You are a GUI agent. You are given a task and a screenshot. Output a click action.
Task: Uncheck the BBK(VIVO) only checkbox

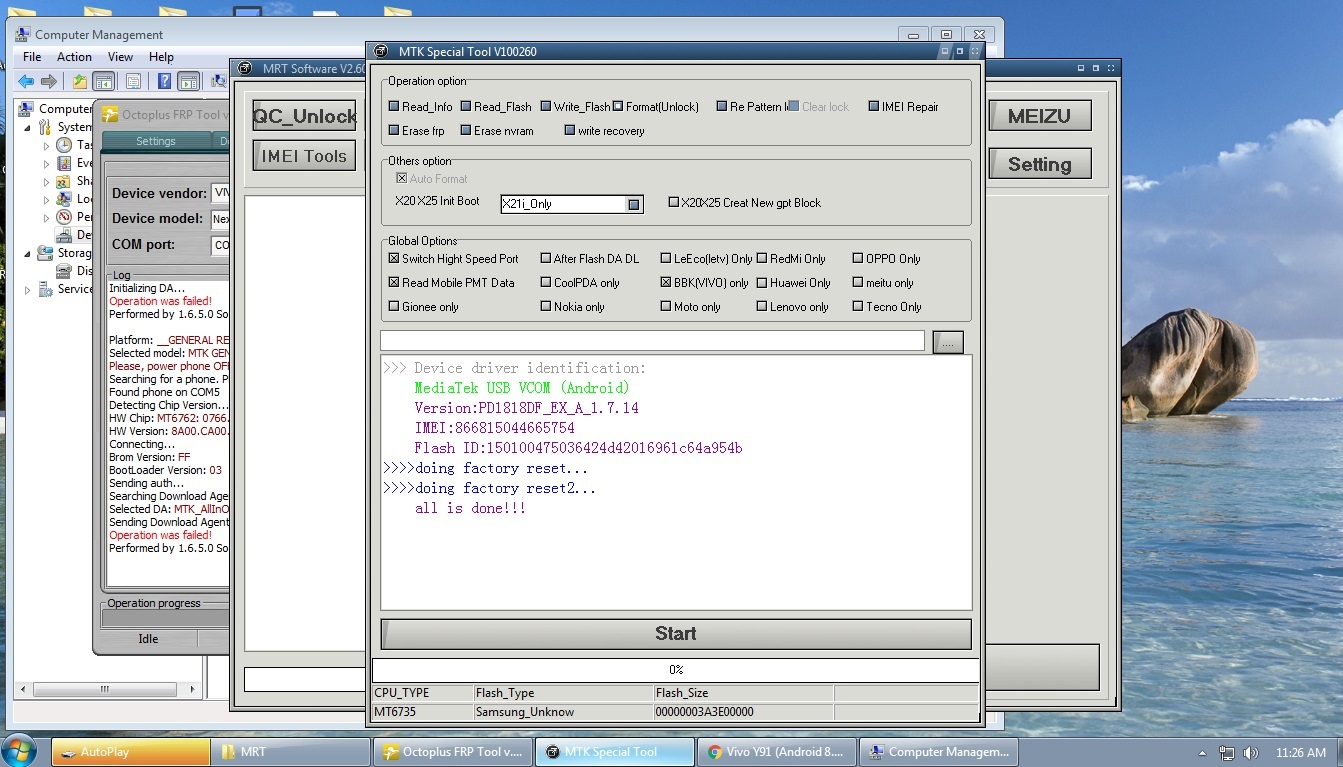(x=666, y=283)
